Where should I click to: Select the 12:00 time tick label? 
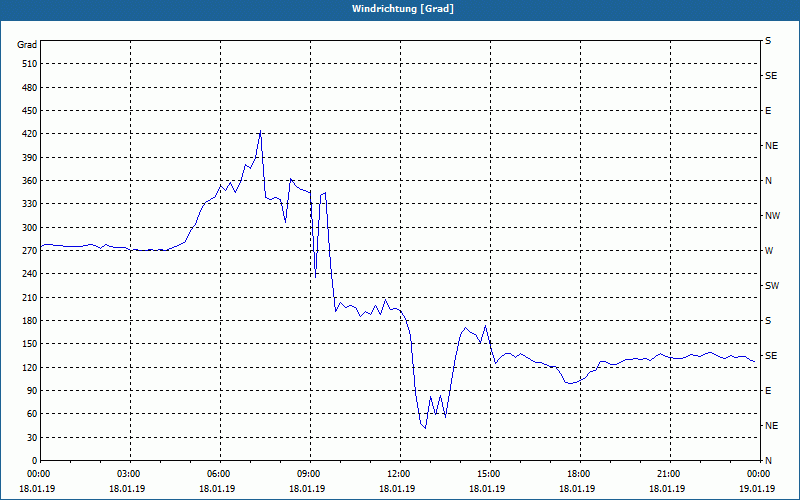[401, 474]
